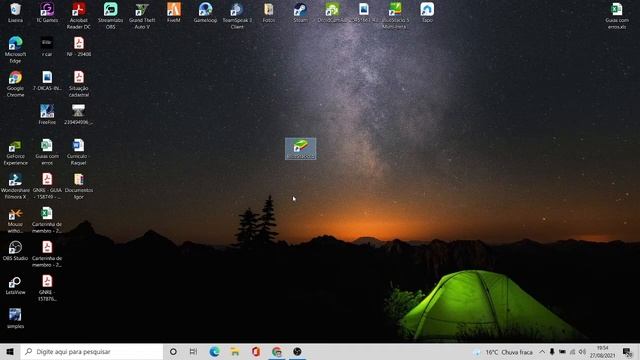Open the GeForce Experience shortcut
The height and width of the screenshot is (360, 640).
click(16, 152)
